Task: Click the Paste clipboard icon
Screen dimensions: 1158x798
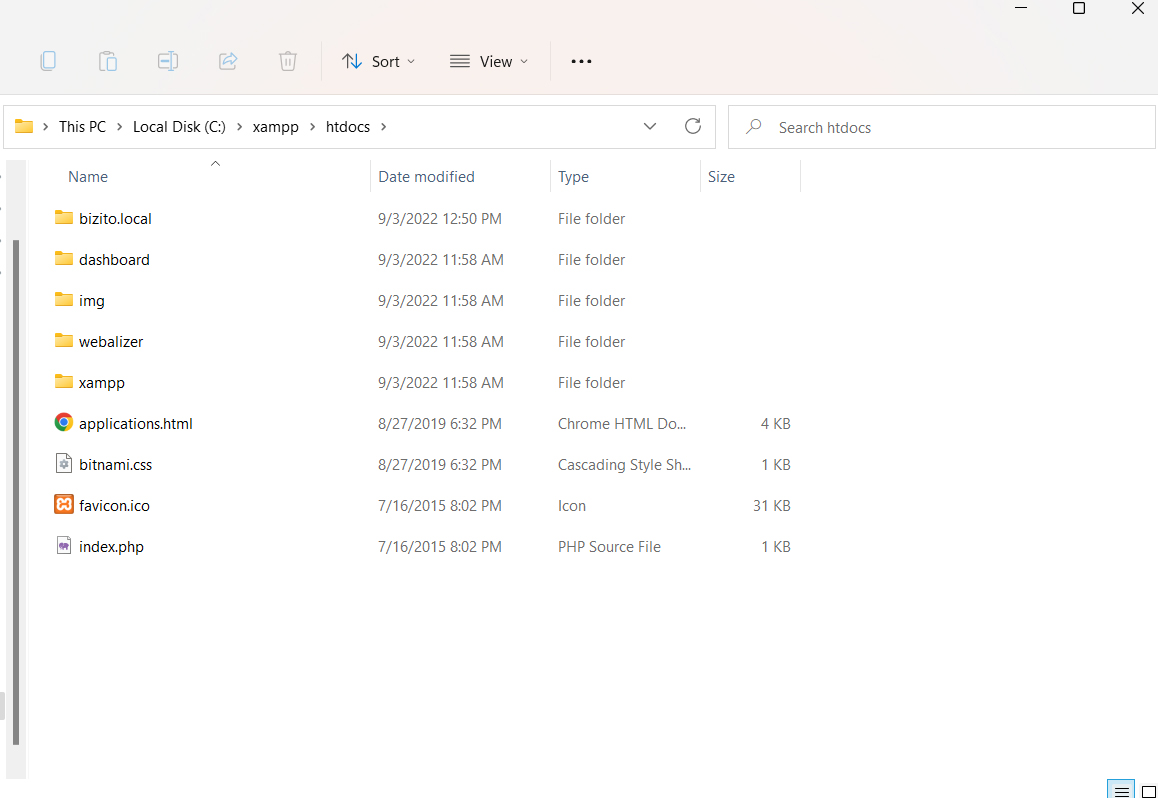Action: click(x=108, y=61)
